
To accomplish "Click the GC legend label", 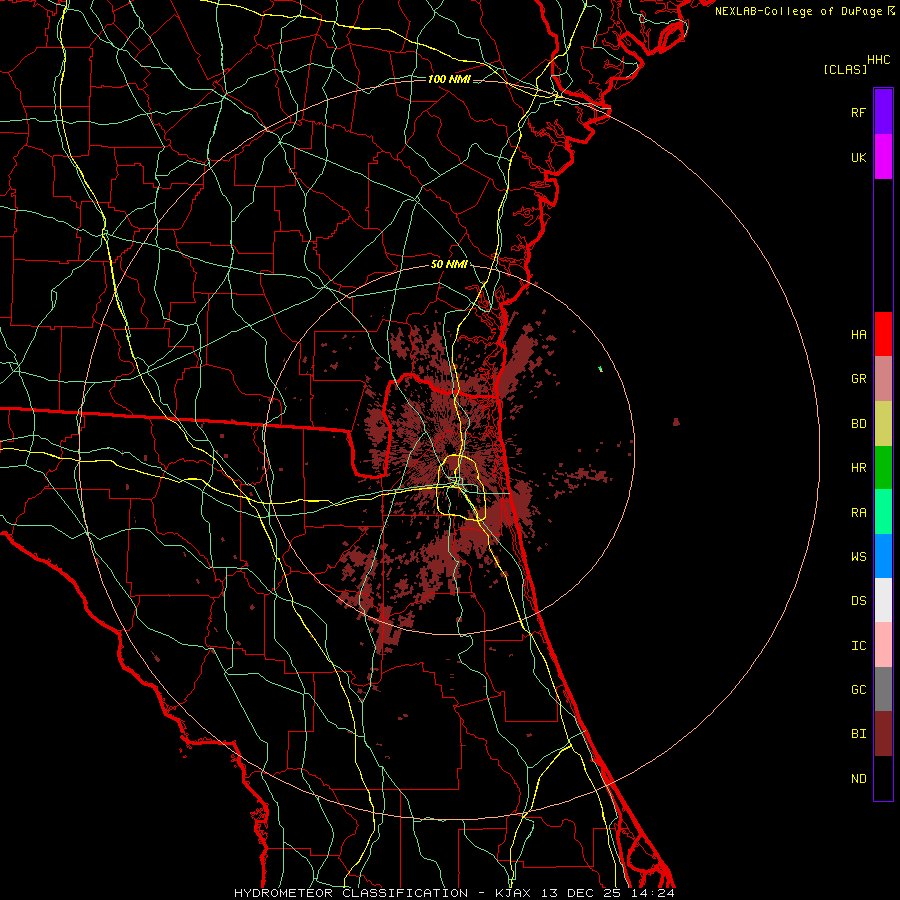I will click(x=858, y=690).
